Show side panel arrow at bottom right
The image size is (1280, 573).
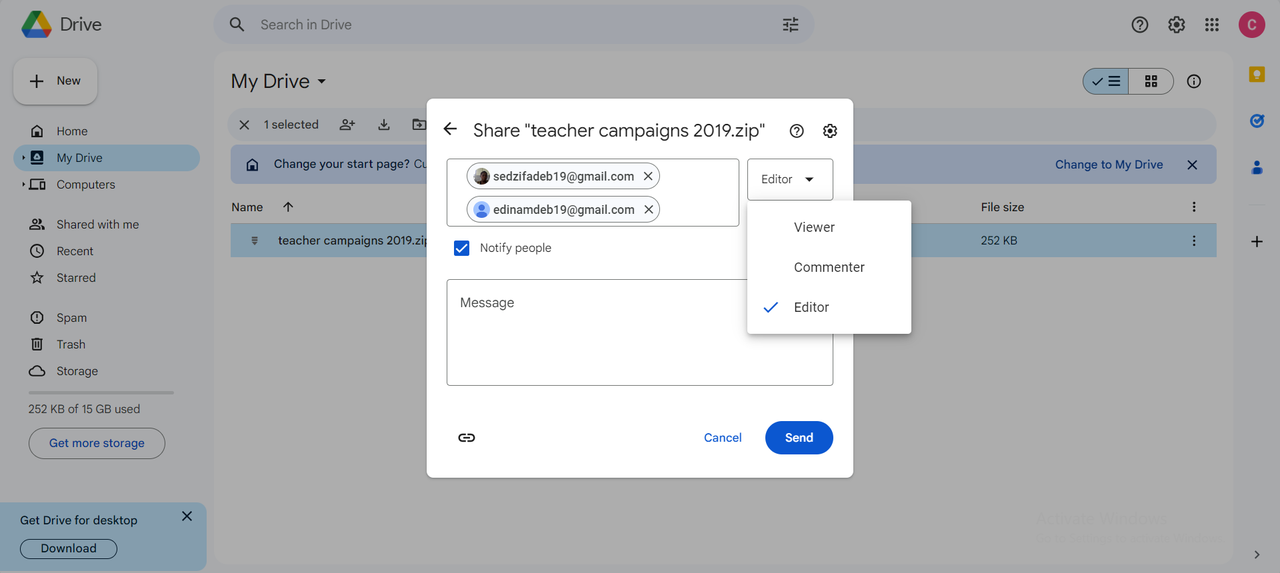click(x=1257, y=555)
